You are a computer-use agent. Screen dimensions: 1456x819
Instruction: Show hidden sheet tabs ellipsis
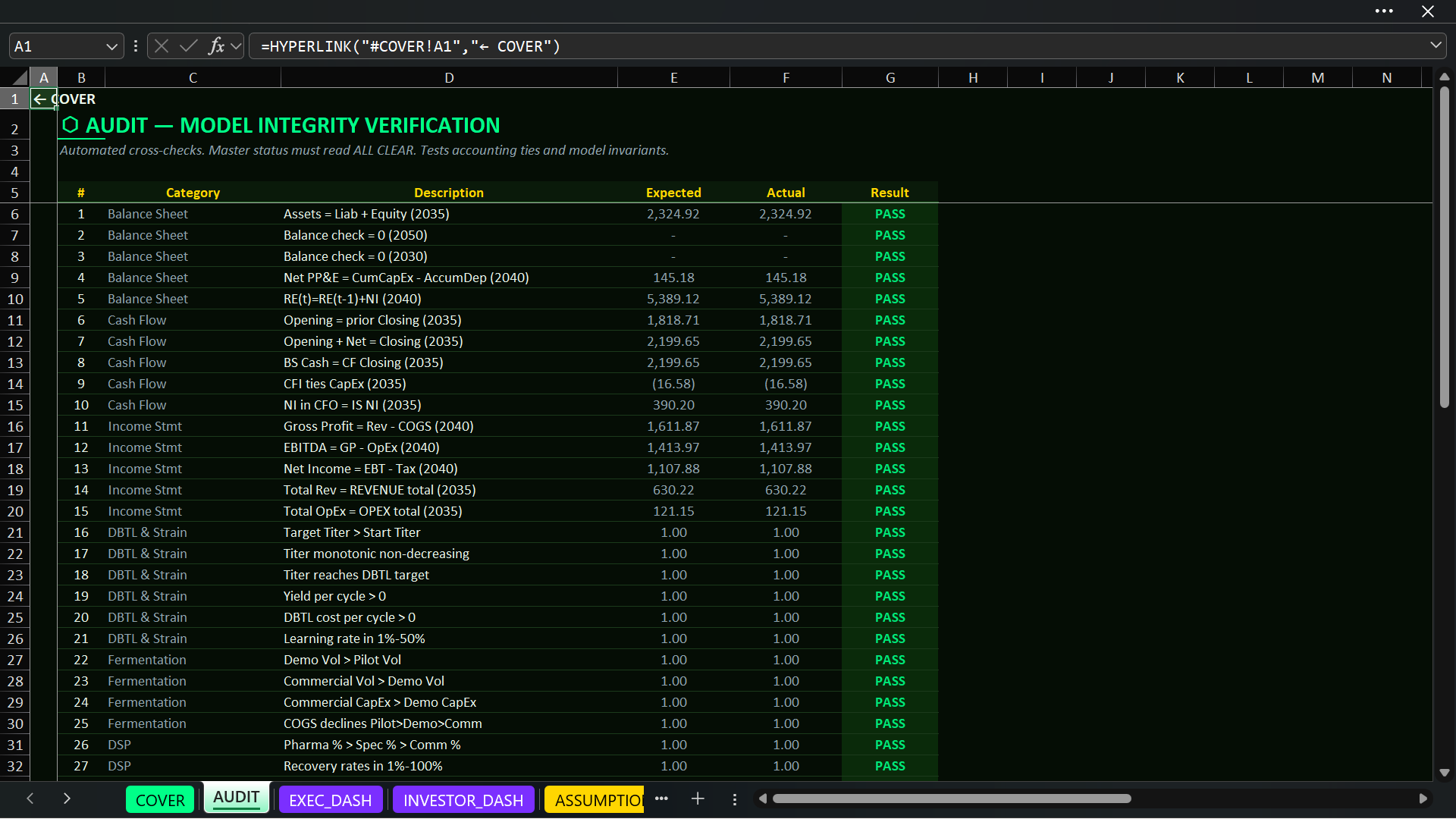tap(661, 799)
